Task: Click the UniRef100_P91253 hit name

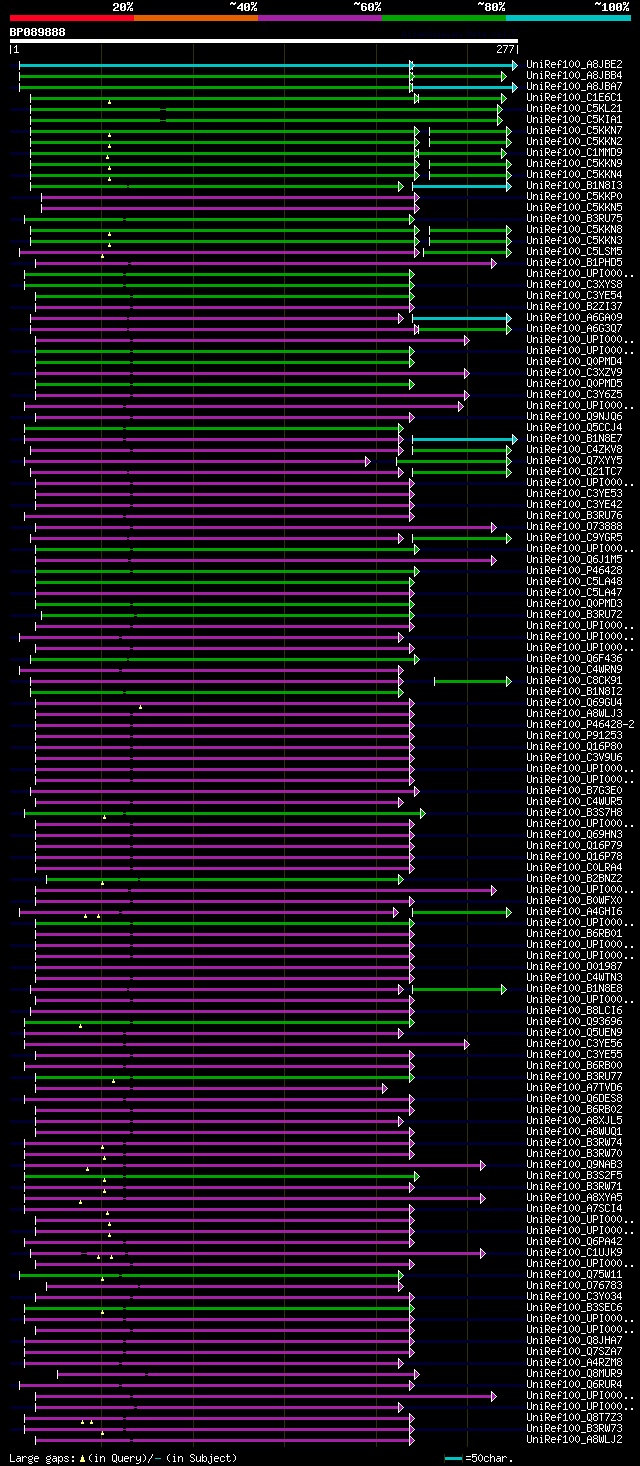Action: 574,735
